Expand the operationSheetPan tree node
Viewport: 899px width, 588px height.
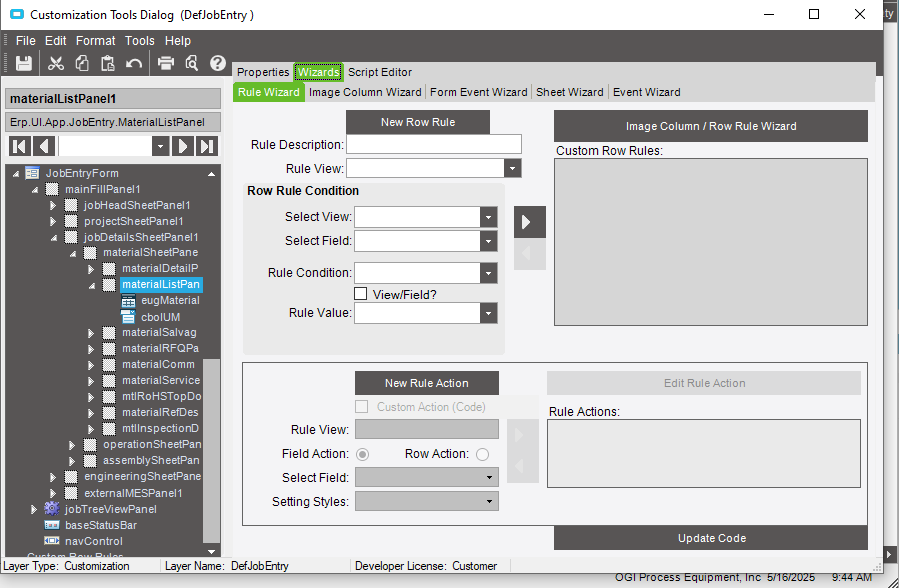pyautogui.click(x=72, y=445)
